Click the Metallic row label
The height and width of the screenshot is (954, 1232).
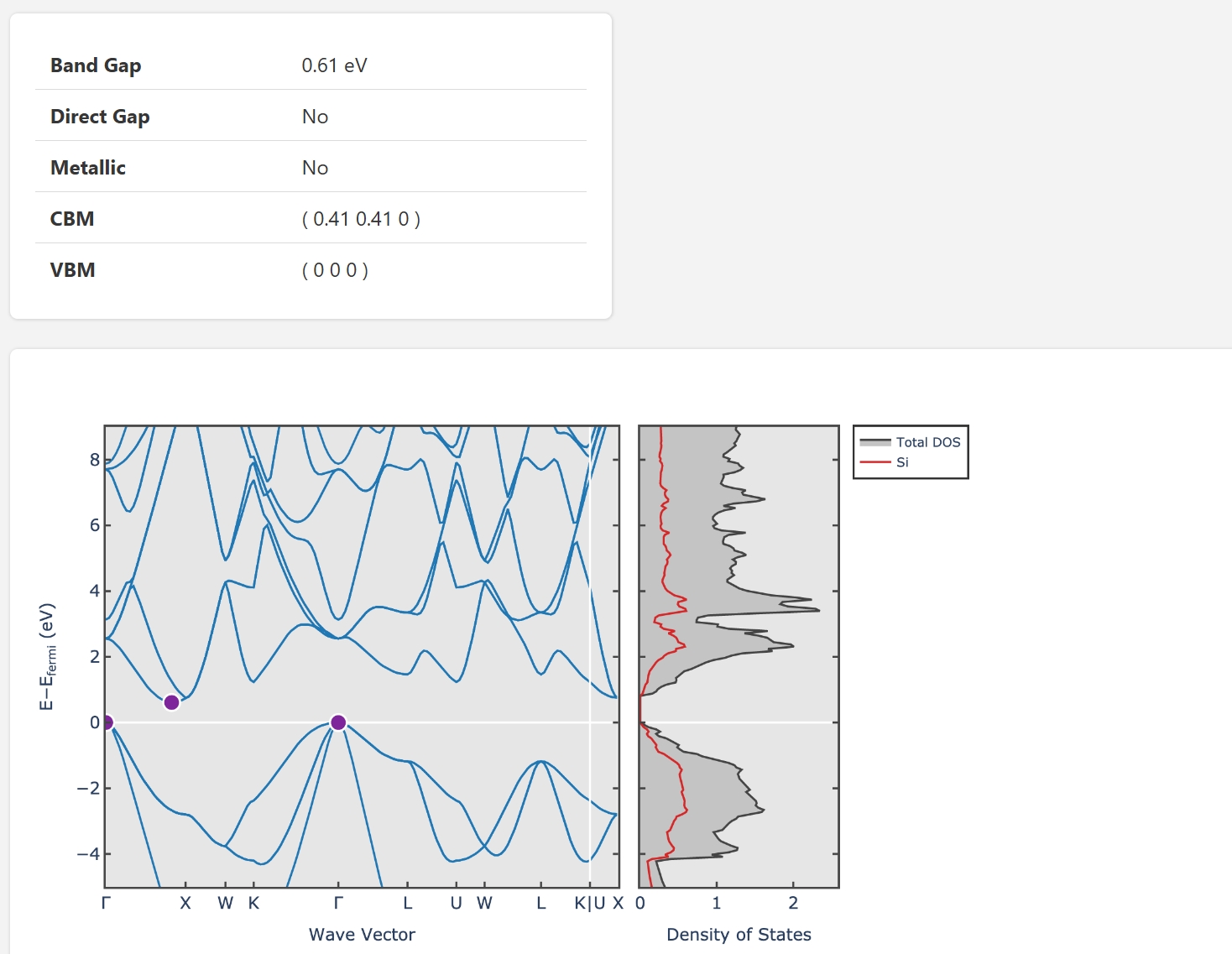click(88, 168)
